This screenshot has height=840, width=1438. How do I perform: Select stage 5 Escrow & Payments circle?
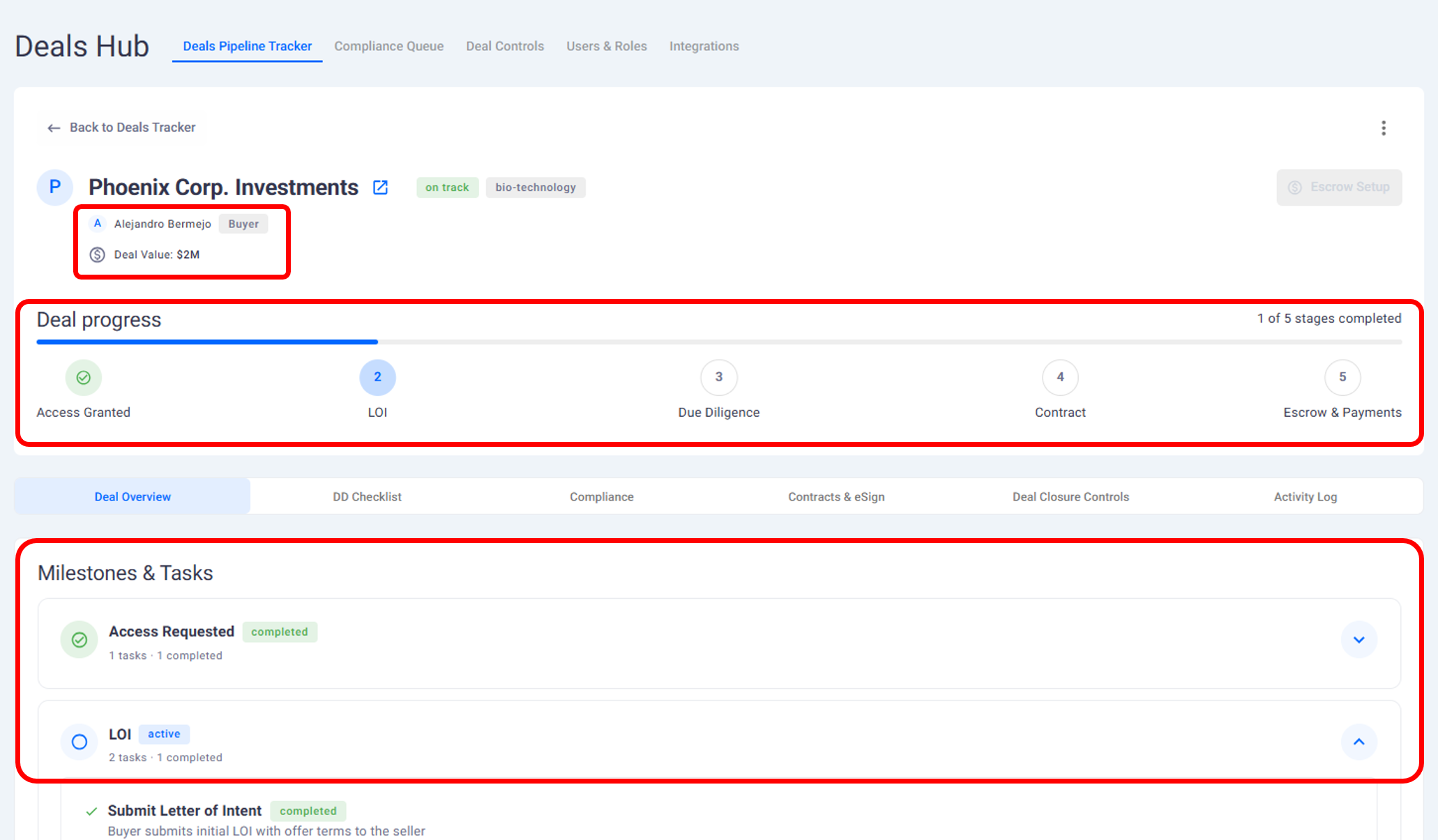pos(1342,377)
